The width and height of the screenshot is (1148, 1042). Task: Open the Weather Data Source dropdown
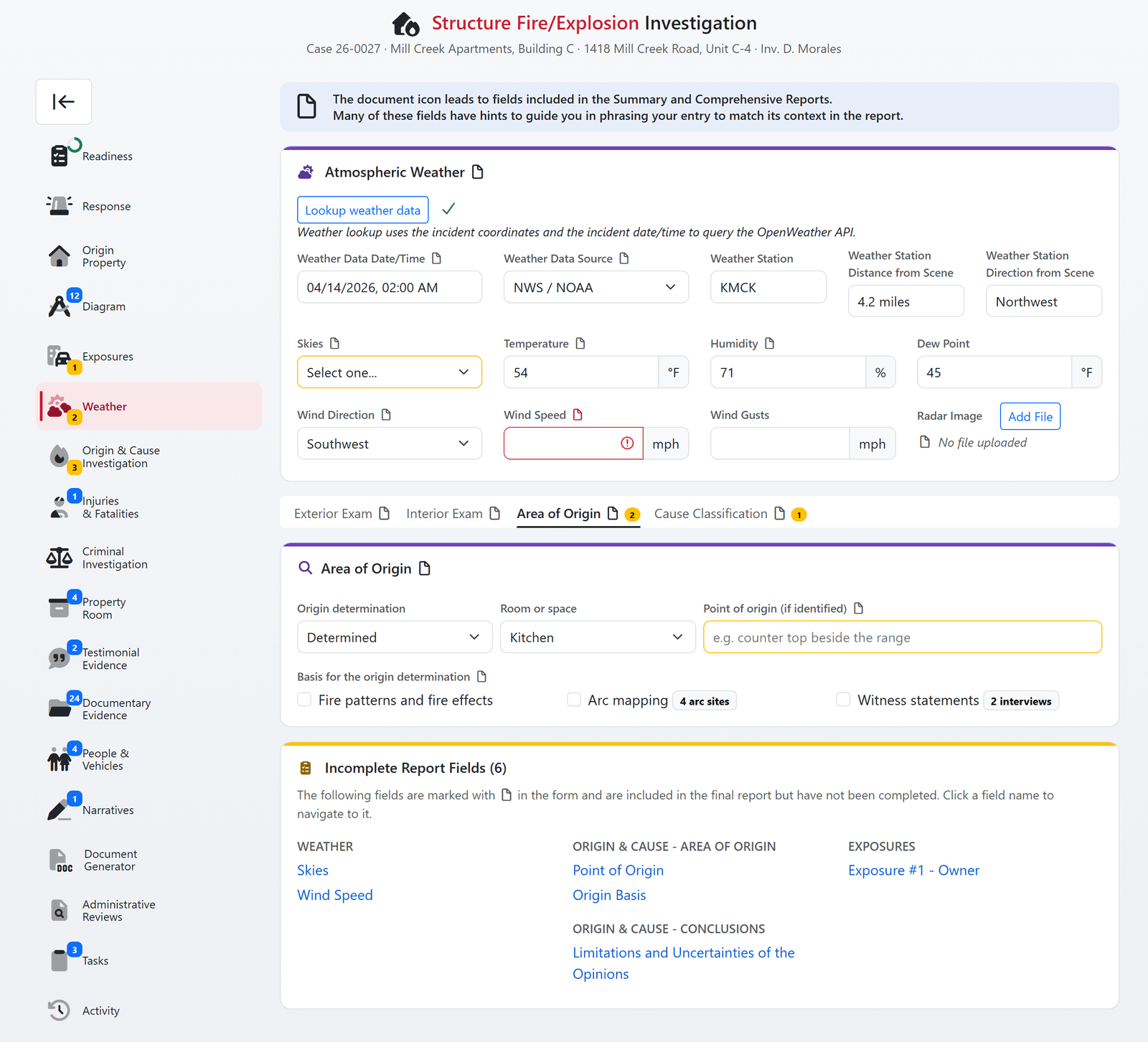point(596,287)
